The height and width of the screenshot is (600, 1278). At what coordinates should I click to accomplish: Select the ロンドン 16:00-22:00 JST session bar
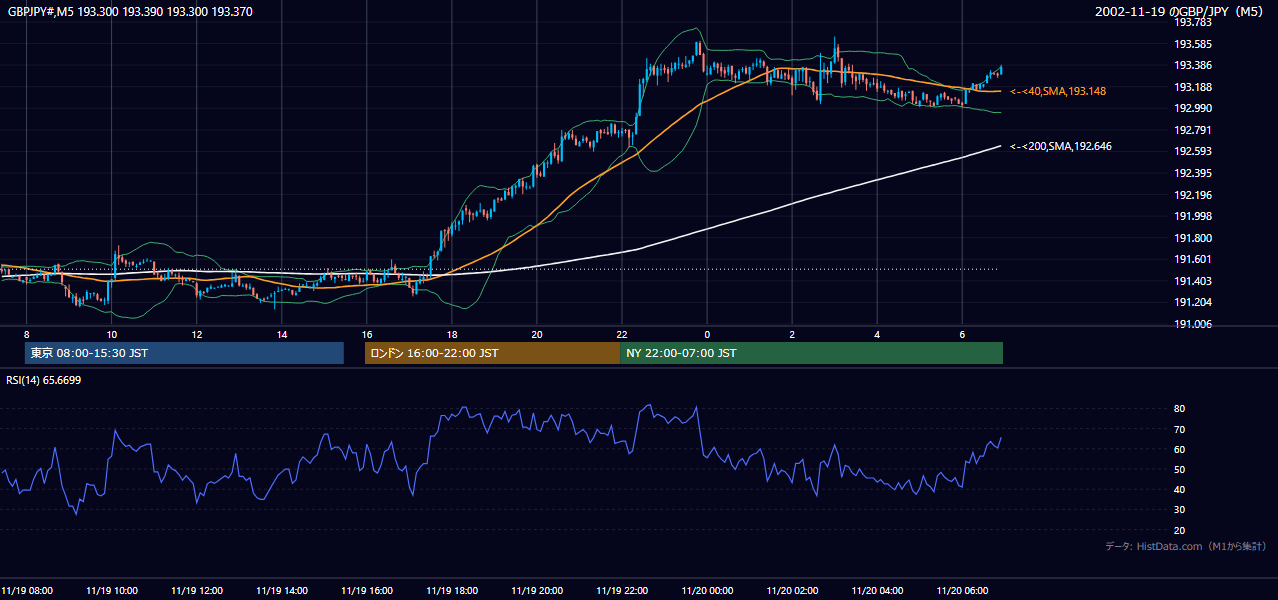[492, 353]
